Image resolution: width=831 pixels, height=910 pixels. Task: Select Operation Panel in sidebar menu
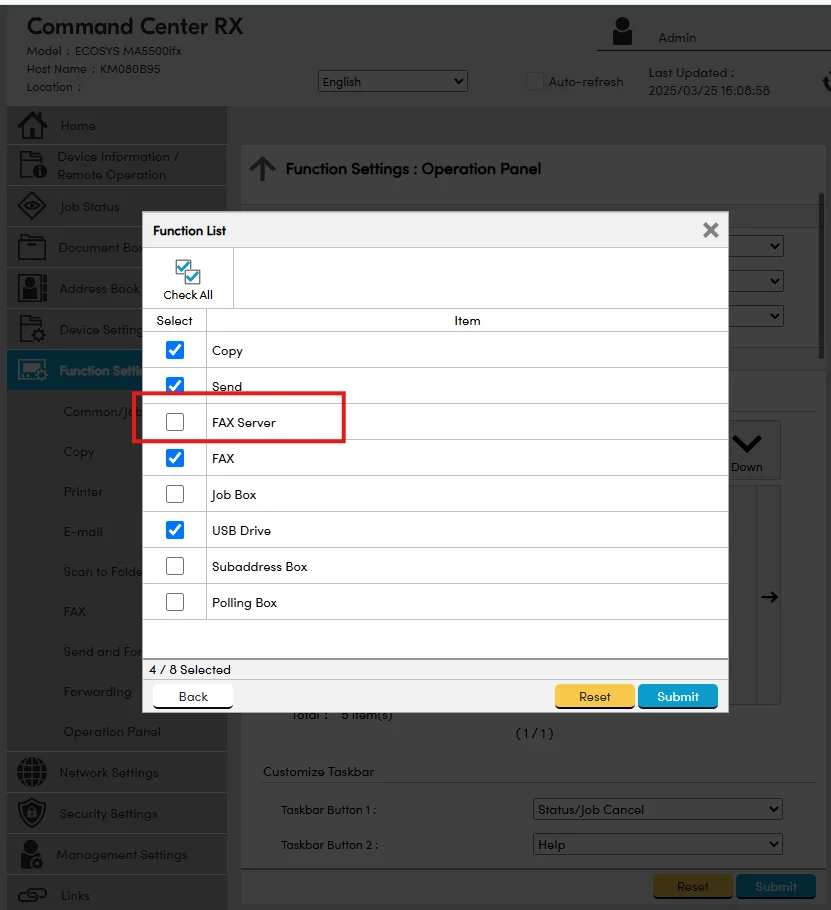tap(112, 731)
